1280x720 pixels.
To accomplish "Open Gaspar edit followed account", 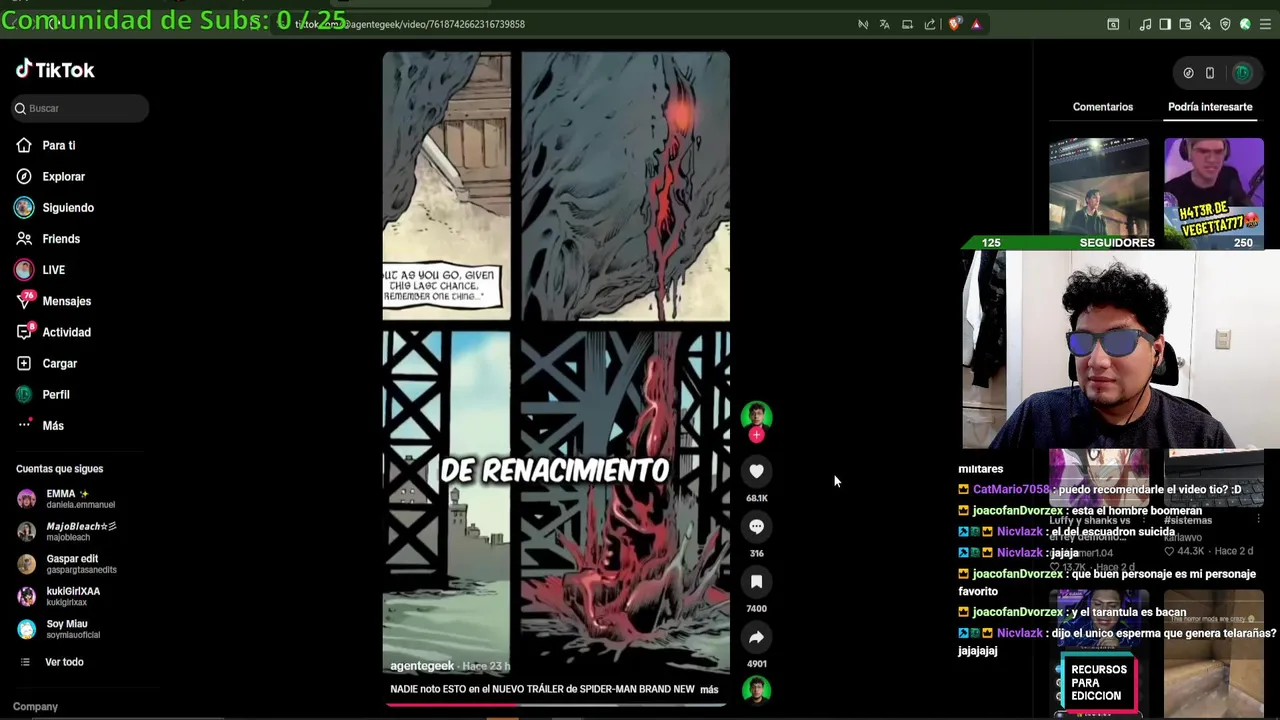I will click(66, 564).
